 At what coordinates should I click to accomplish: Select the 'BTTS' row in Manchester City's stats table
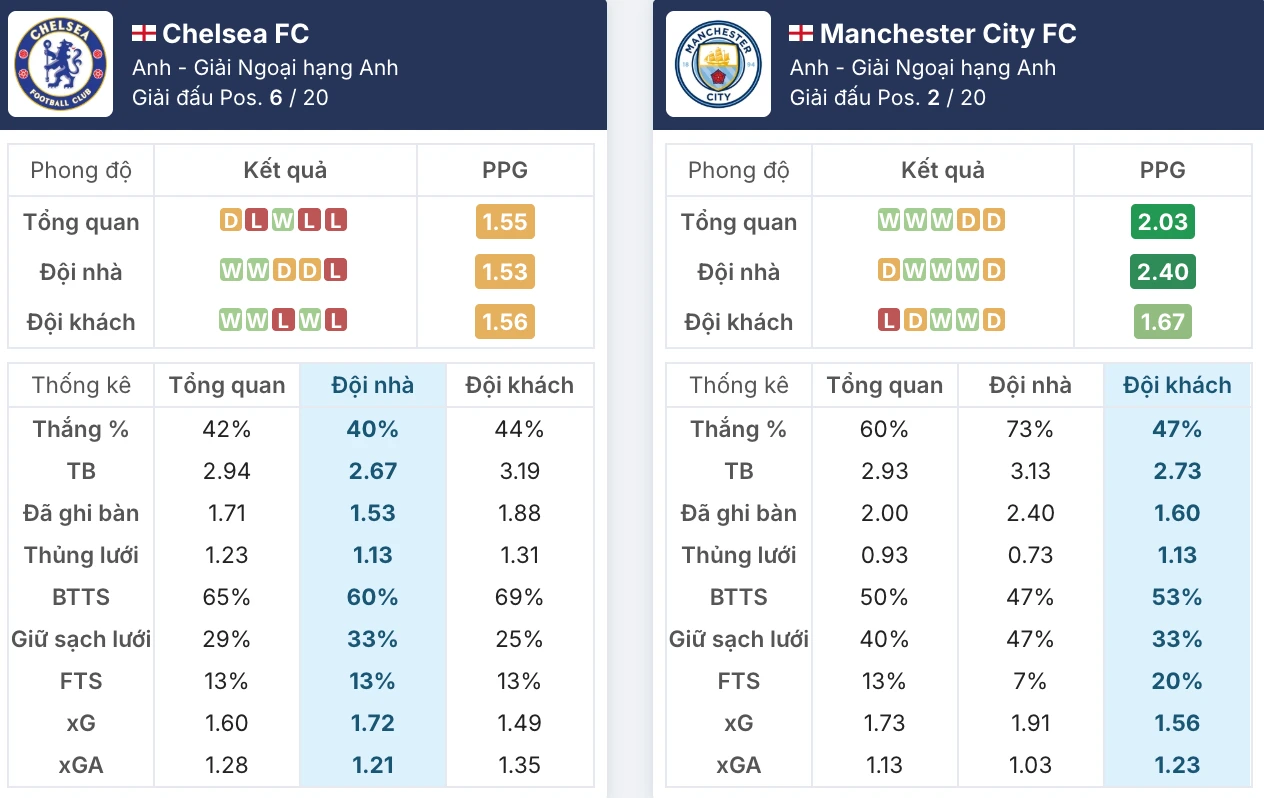(x=738, y=597)
